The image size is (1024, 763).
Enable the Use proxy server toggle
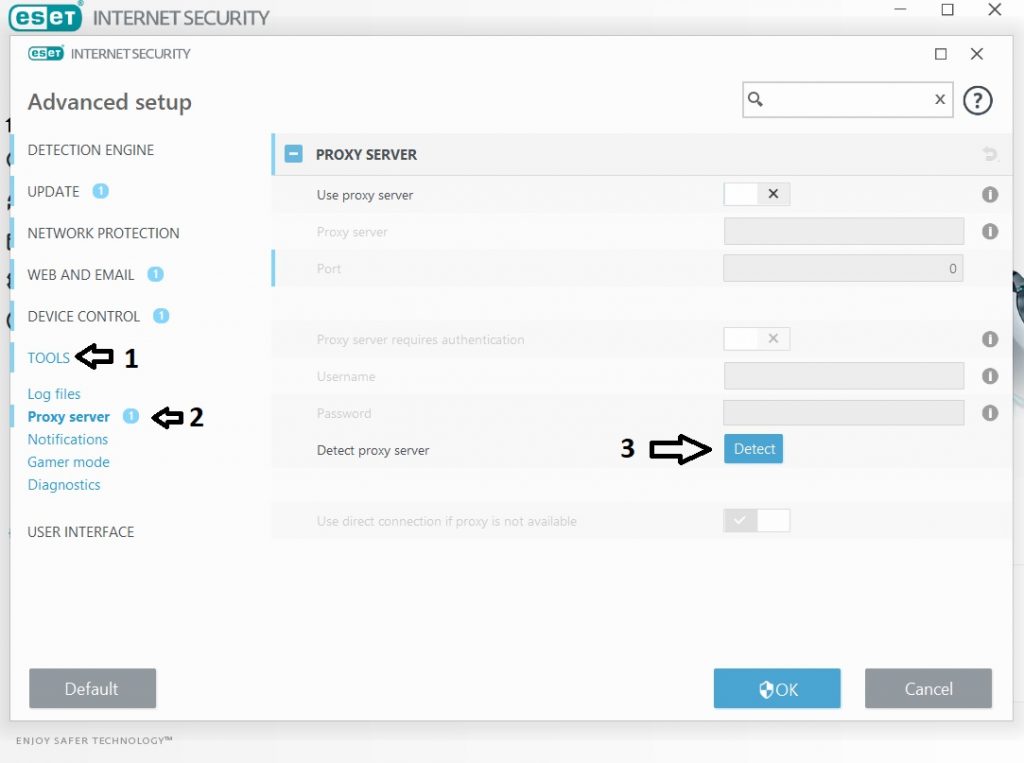click(756, 194)
